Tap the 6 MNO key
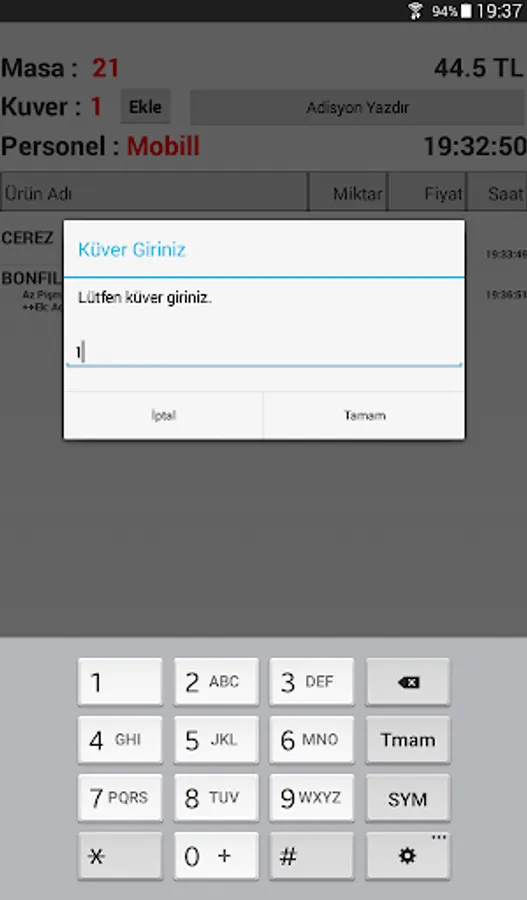The width and height of the screenshot is (527, 900). (312, 740)
